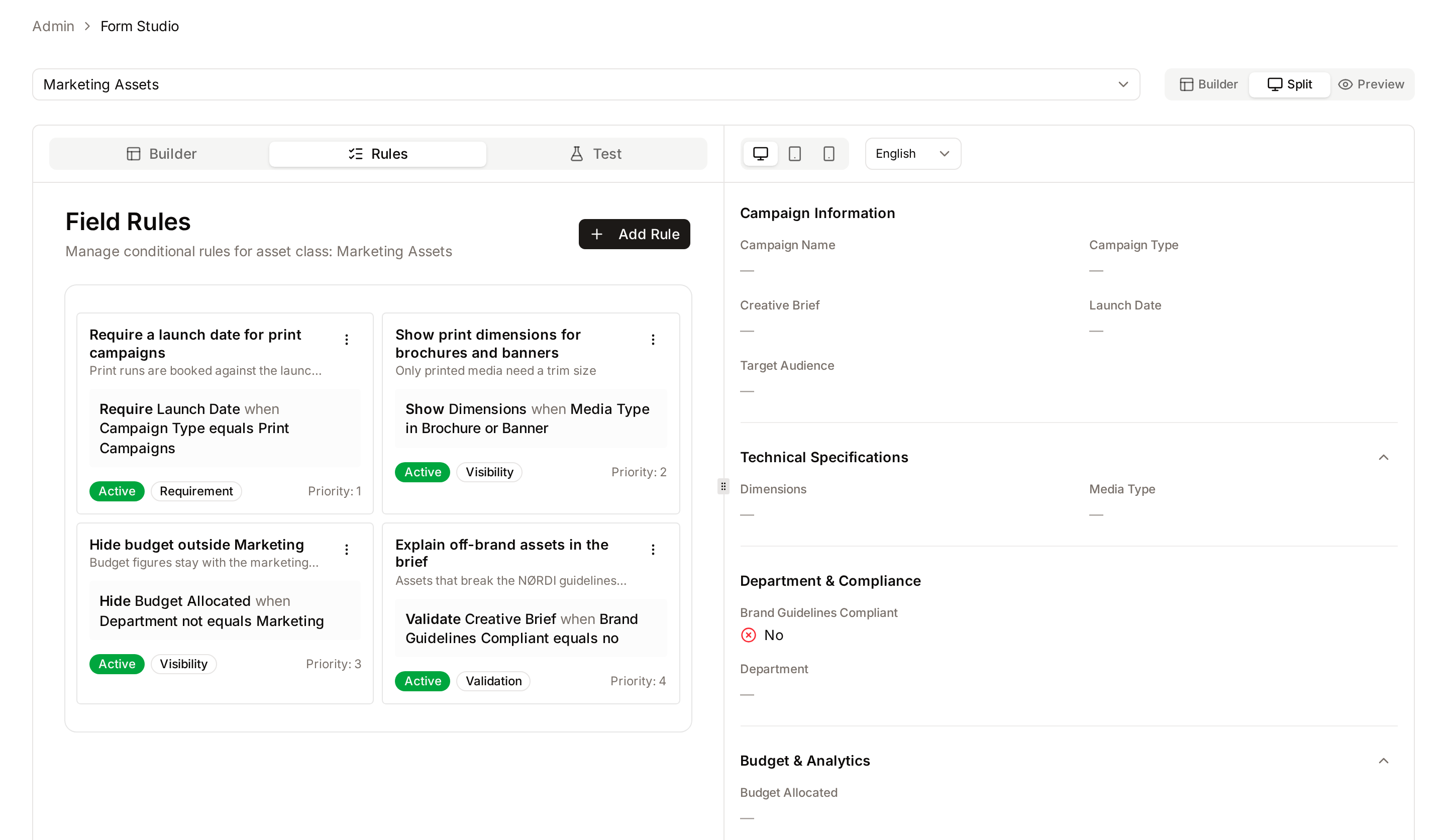The image size is (1447, 840).
Task: Open the Builder tab in left panel
Action: pos(161,153)
